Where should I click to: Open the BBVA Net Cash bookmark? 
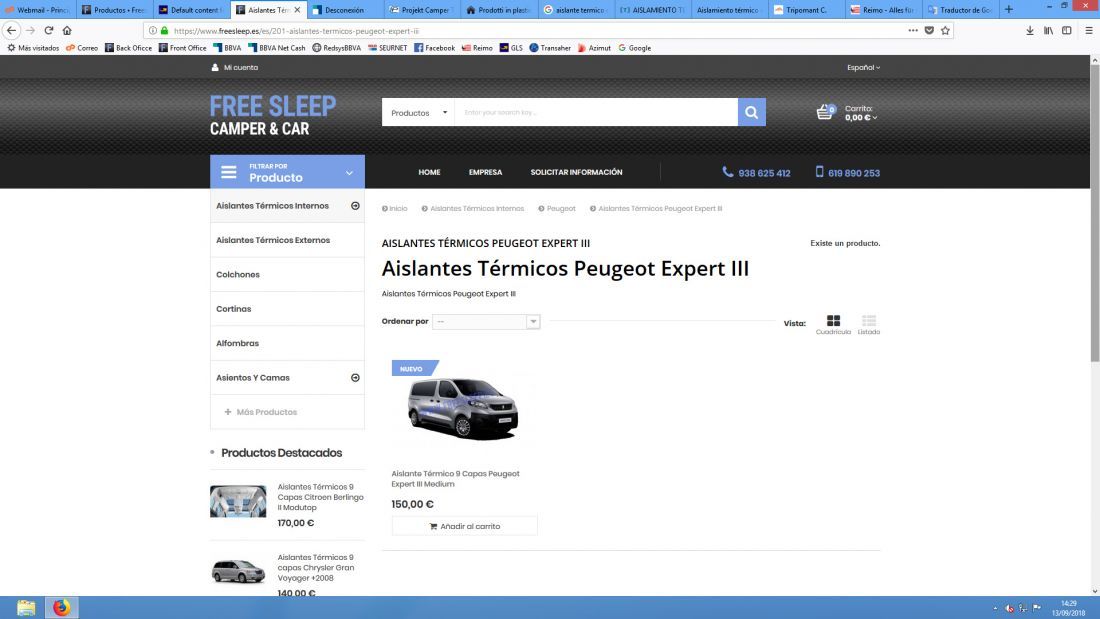pos(276,48)
